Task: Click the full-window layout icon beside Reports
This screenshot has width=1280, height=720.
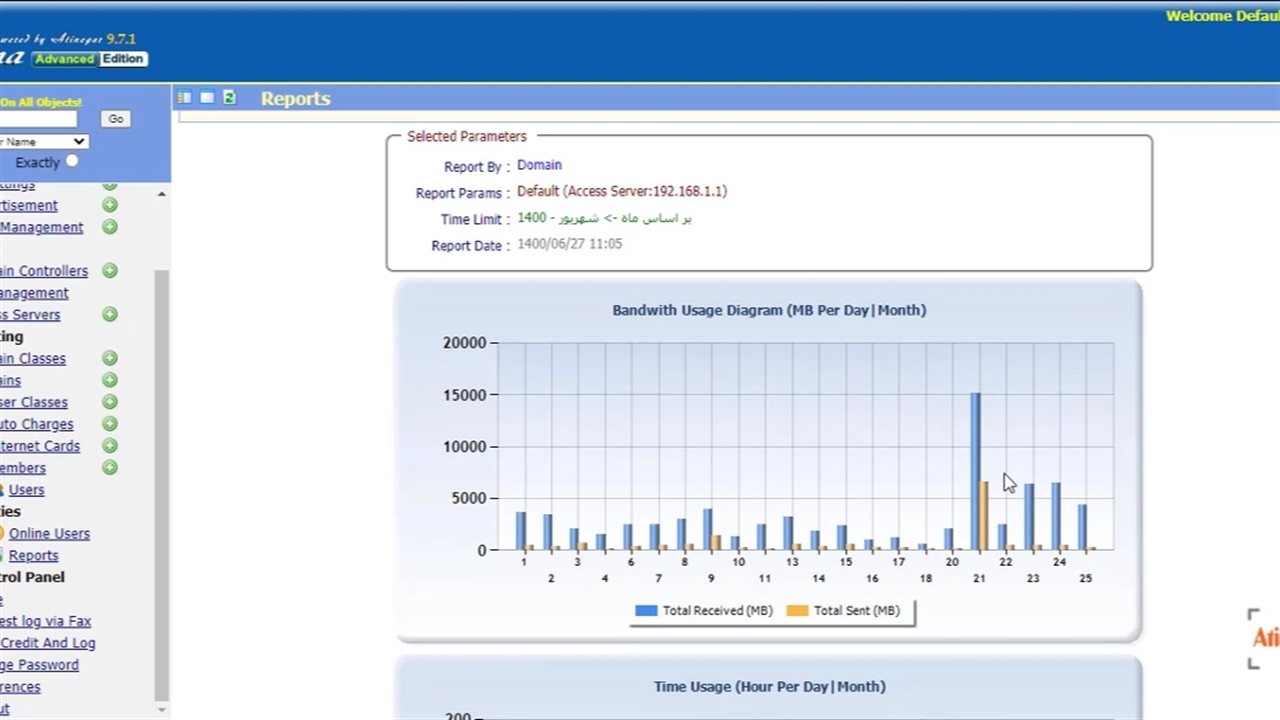Action: [x=206, y=97]
